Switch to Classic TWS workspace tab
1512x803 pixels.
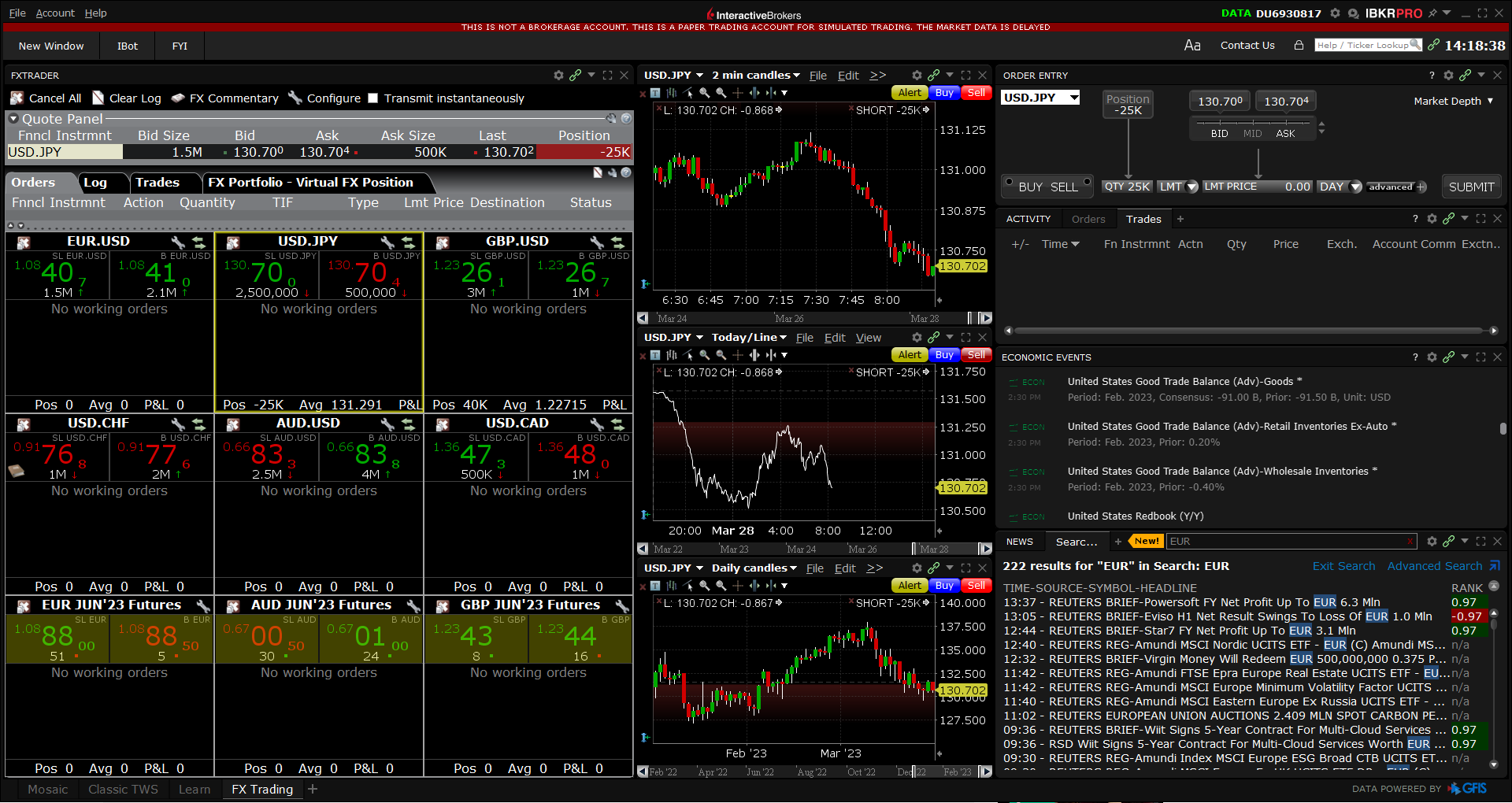pos(123,790)
